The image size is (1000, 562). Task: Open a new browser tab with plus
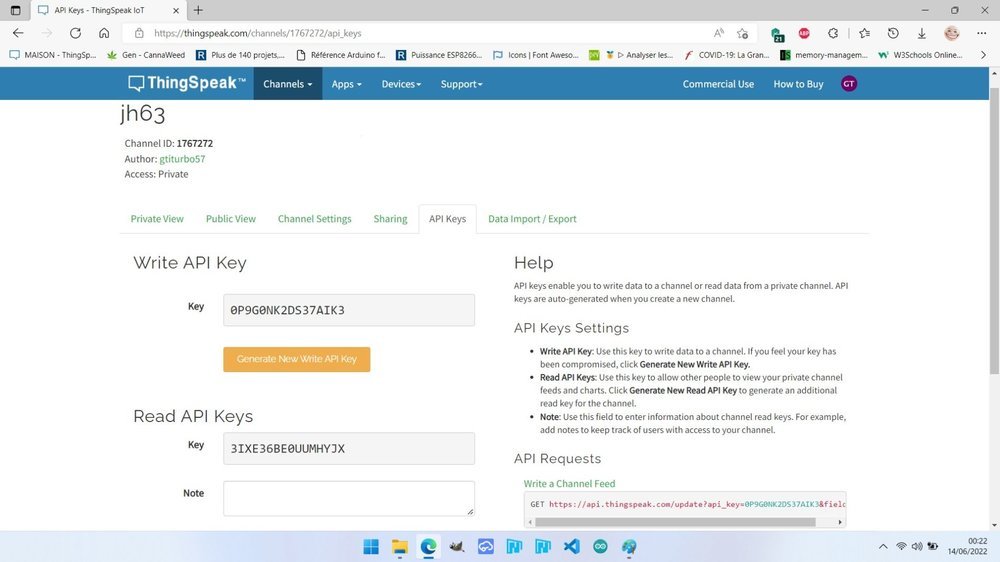pos(198,10)
